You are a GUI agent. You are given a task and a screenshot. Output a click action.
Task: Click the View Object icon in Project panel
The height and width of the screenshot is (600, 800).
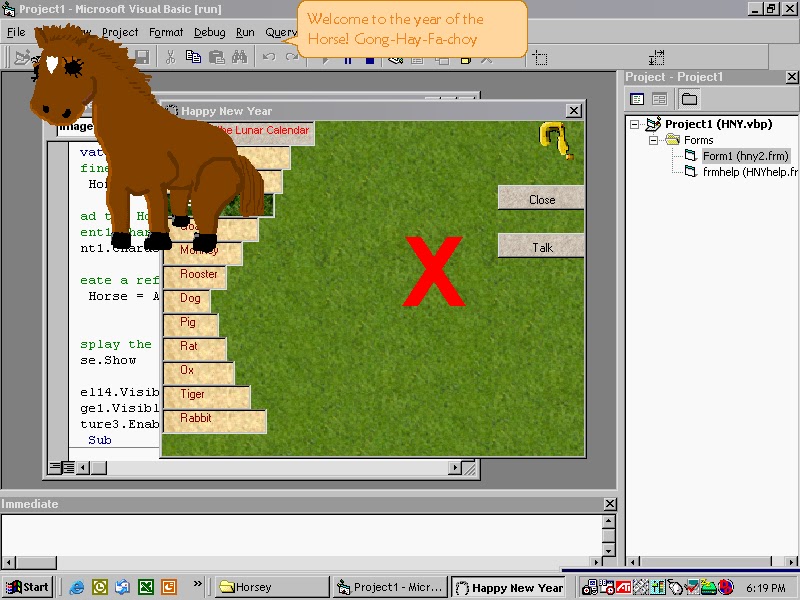point(659,99)
